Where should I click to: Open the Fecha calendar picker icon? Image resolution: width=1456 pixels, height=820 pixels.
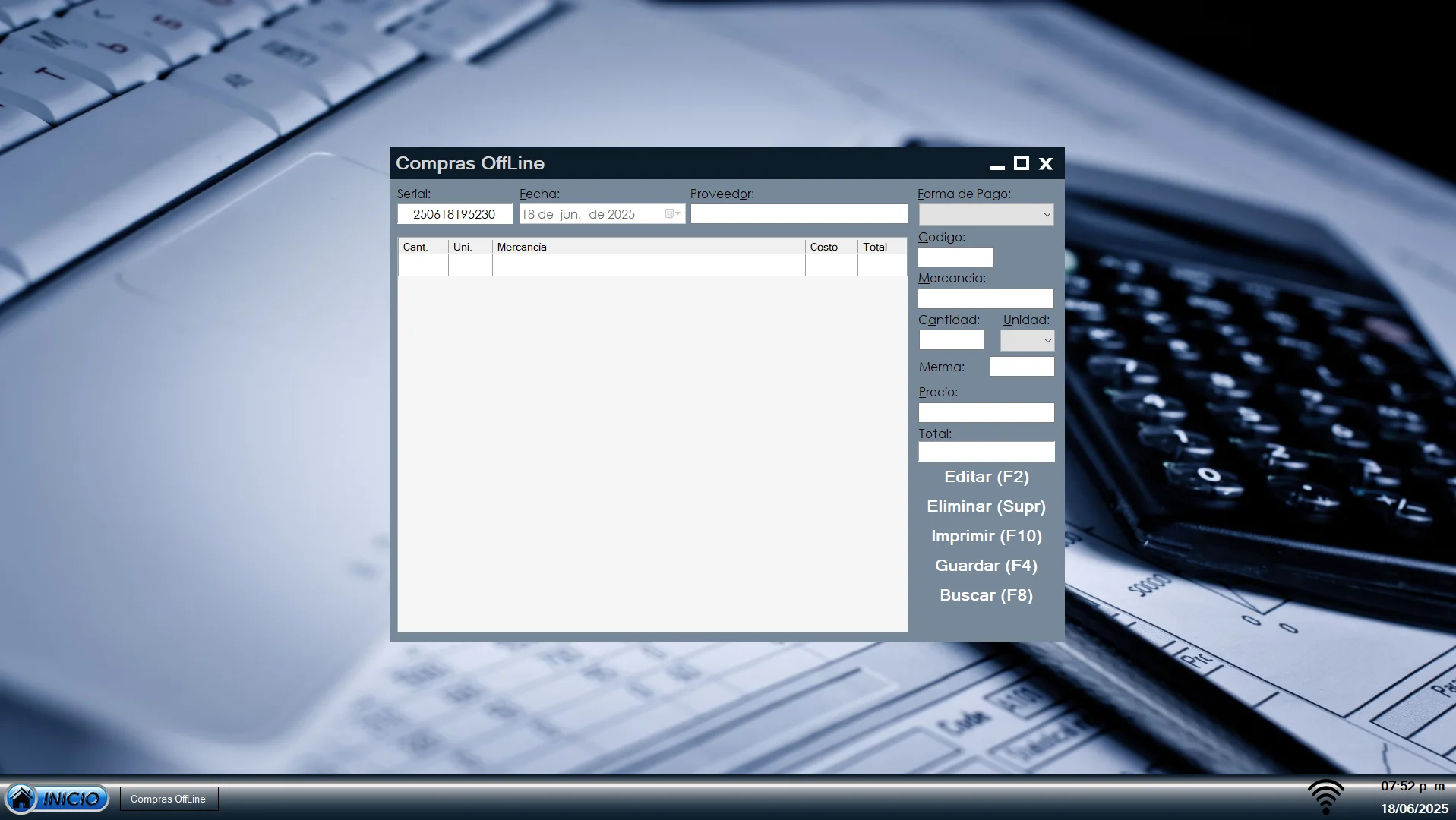coord(669,214)
